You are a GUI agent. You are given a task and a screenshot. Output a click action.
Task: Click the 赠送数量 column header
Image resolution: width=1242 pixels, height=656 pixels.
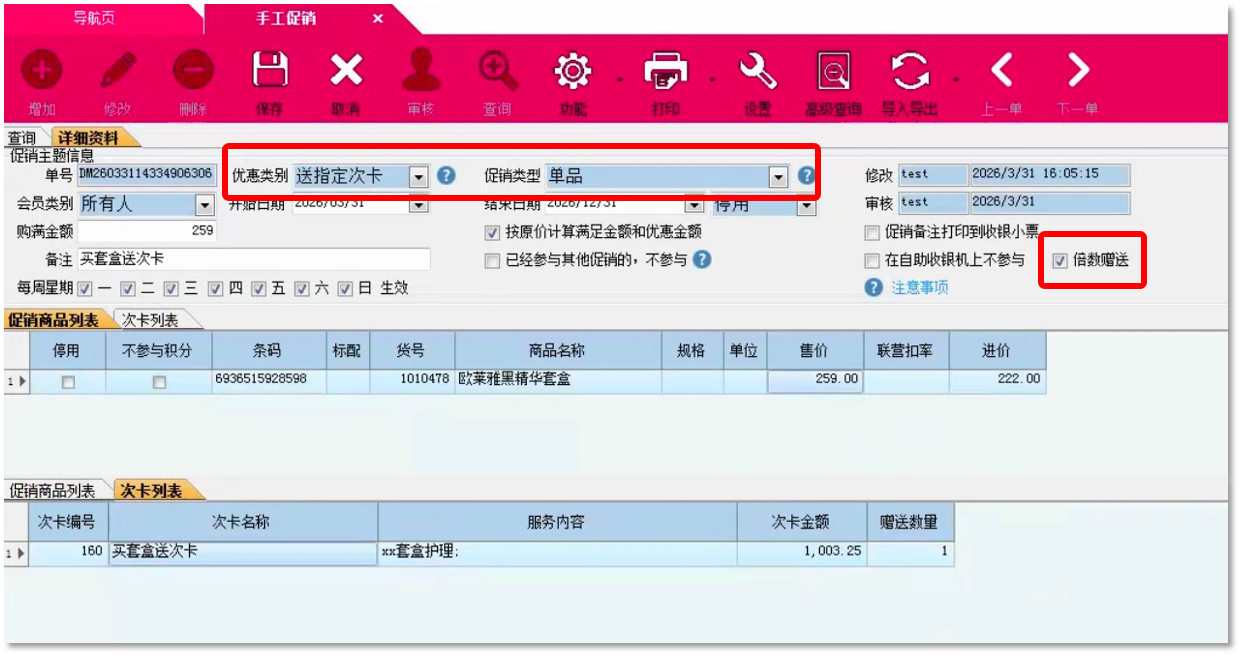click(x=909, y=522)
